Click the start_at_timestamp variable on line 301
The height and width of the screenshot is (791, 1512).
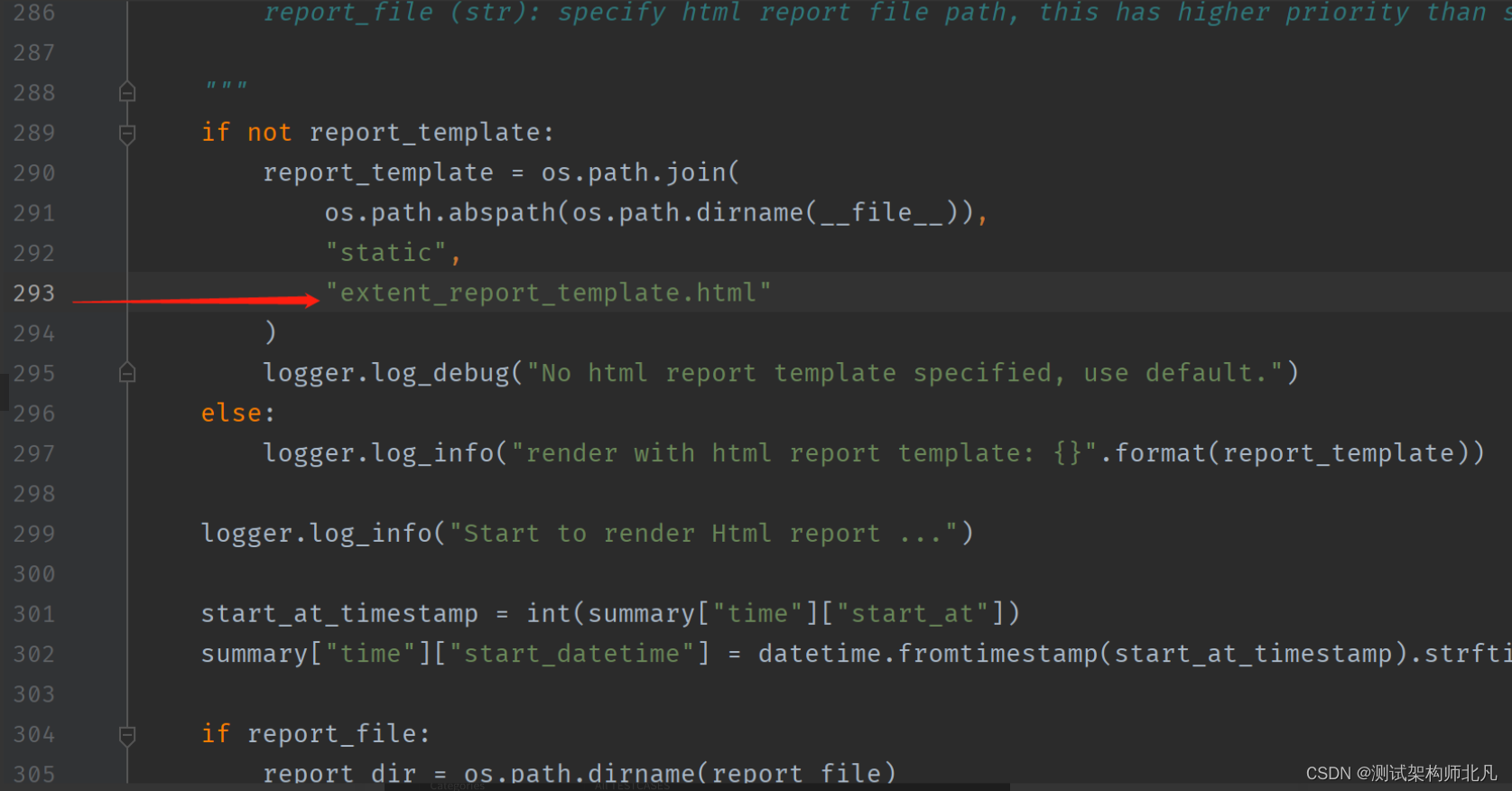(339, 614)
